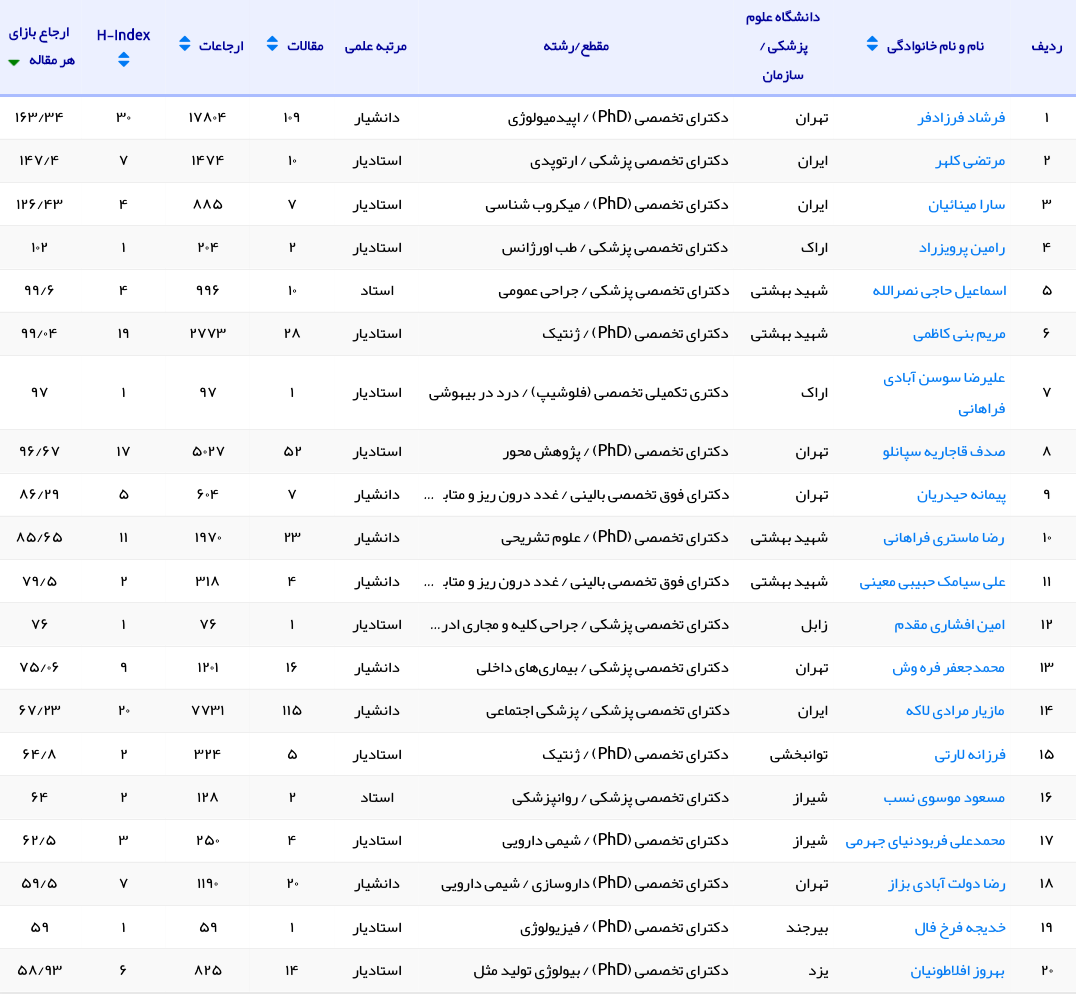Click the مرتبه علمی column header

(x=375, y=46)
